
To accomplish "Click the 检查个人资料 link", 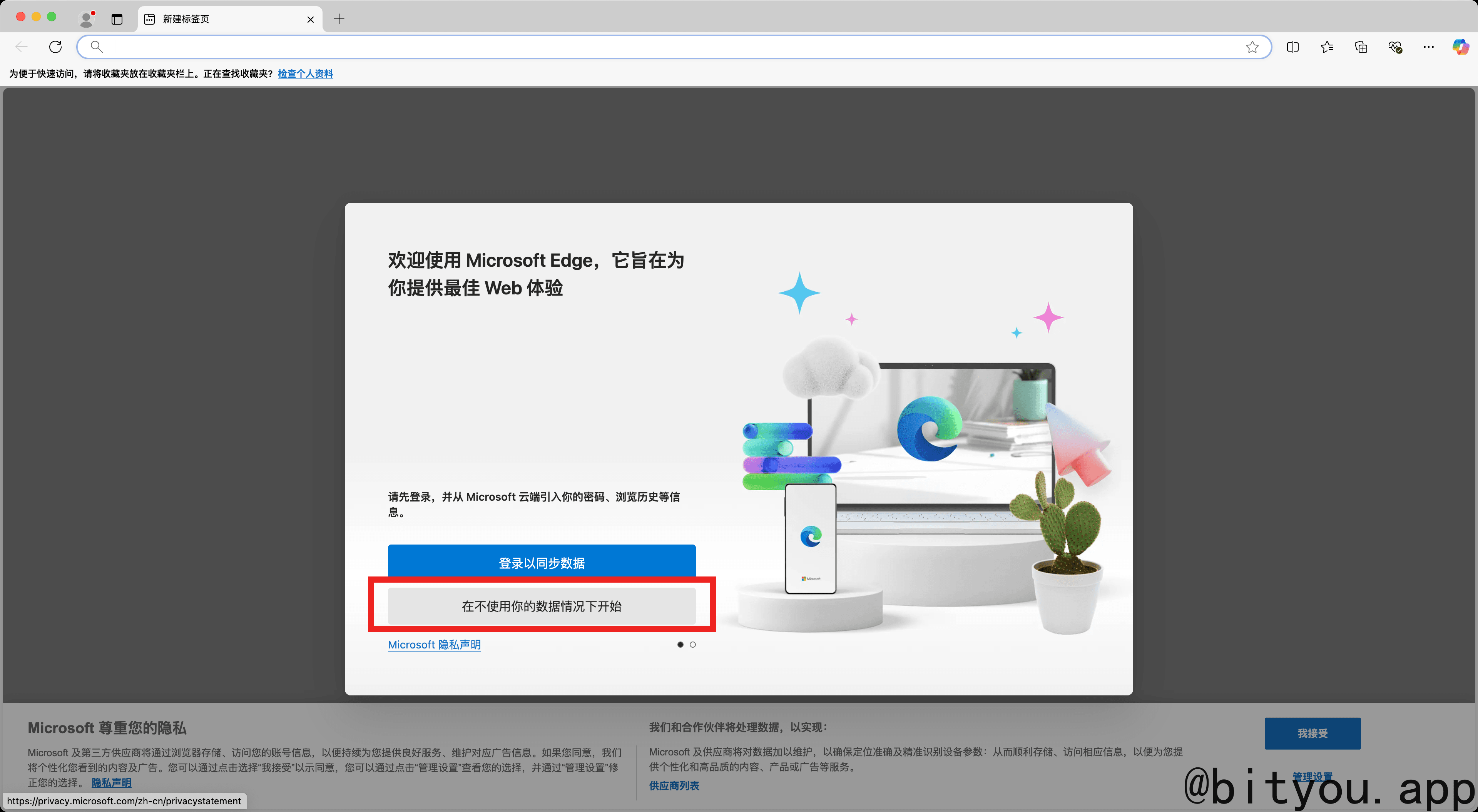I will (305, 74).
